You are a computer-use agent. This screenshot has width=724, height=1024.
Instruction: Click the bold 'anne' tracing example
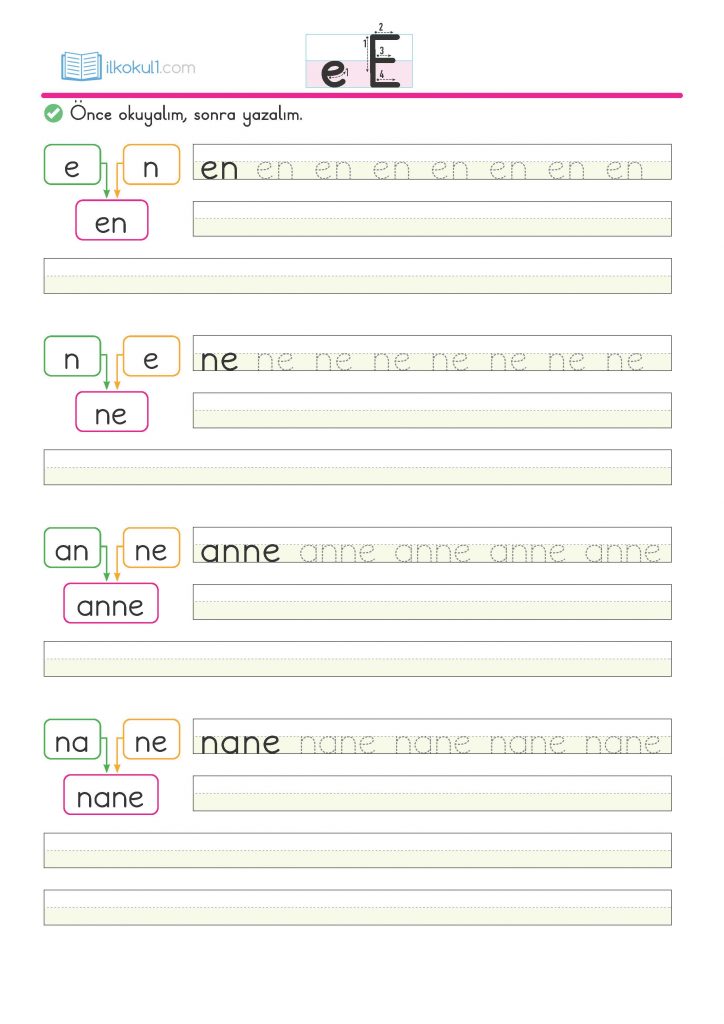(x=241, y=551)
